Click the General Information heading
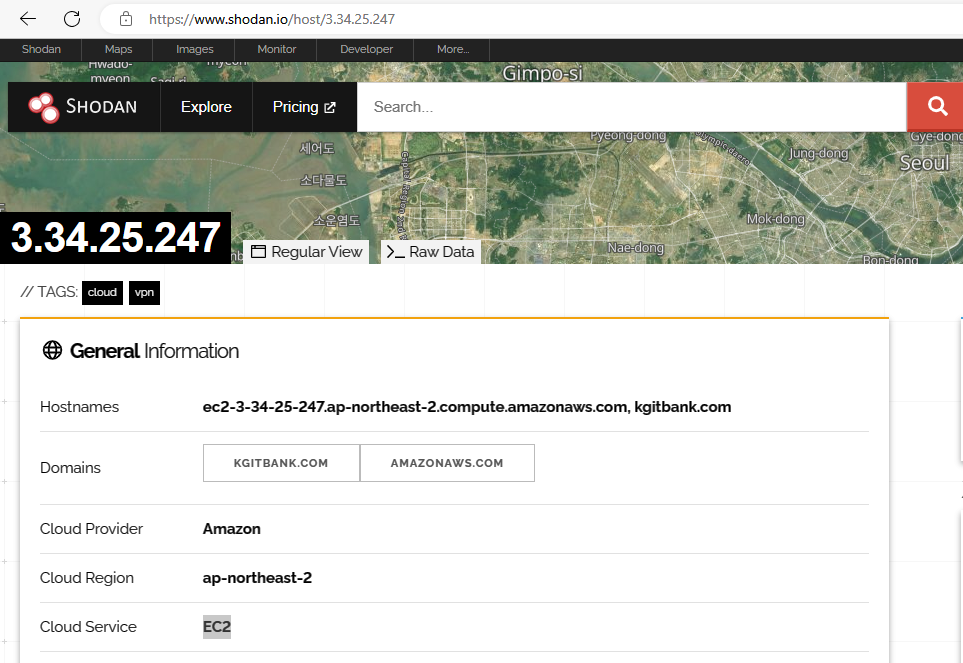Screen dimensions: 963x663 tap(154, 351)
